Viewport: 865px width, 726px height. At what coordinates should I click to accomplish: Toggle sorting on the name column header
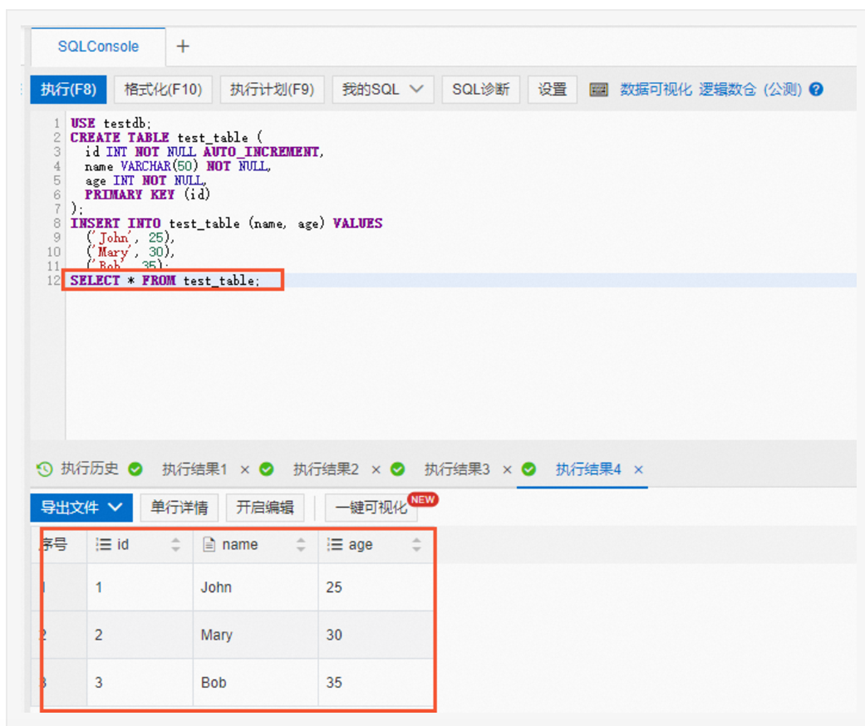tap(298, 545)
